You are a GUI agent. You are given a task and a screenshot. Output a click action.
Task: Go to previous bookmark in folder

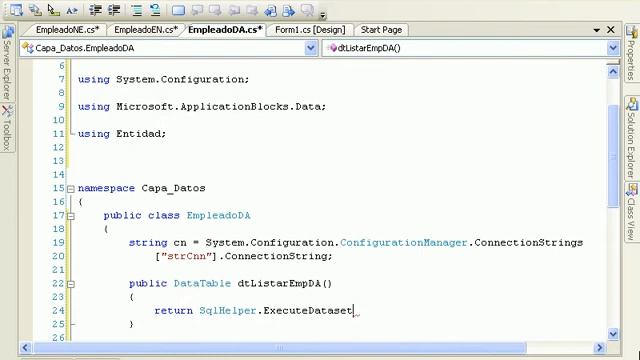pyautogui.click(x=234, y=10)
